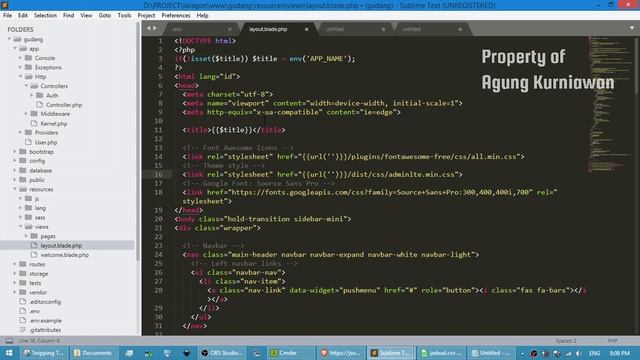The height and width of the screenshot is (360, 640).
Task: Open the Help menu
Action: click(202, 15)
